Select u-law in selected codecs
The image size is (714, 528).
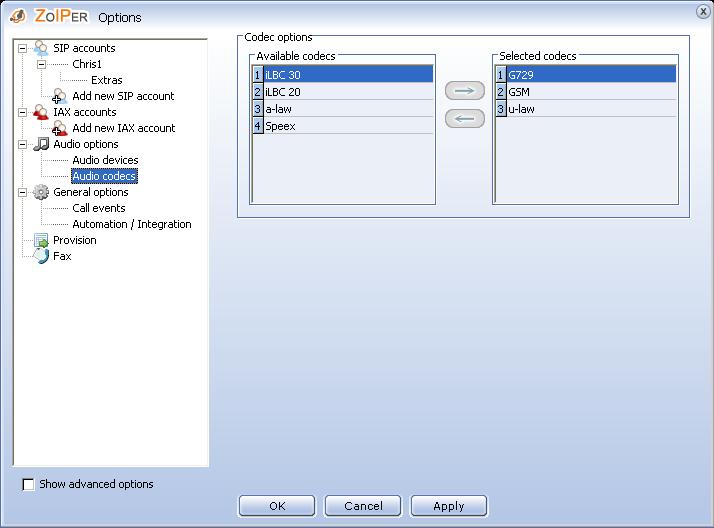pyautogui.click(x=586, y=109)
